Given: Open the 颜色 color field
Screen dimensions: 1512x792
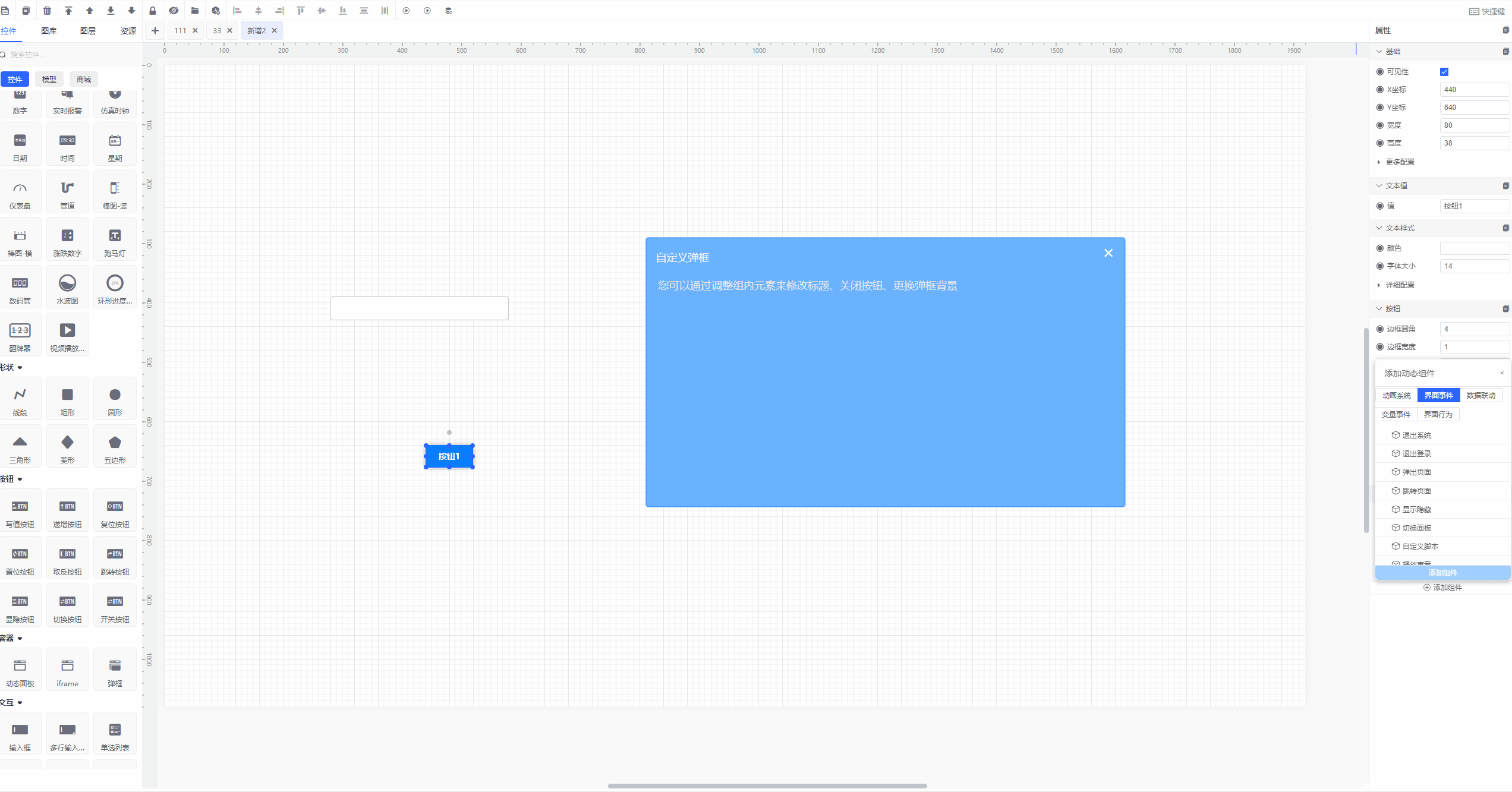Looking at the screenshot, I should pos(1474,248).
